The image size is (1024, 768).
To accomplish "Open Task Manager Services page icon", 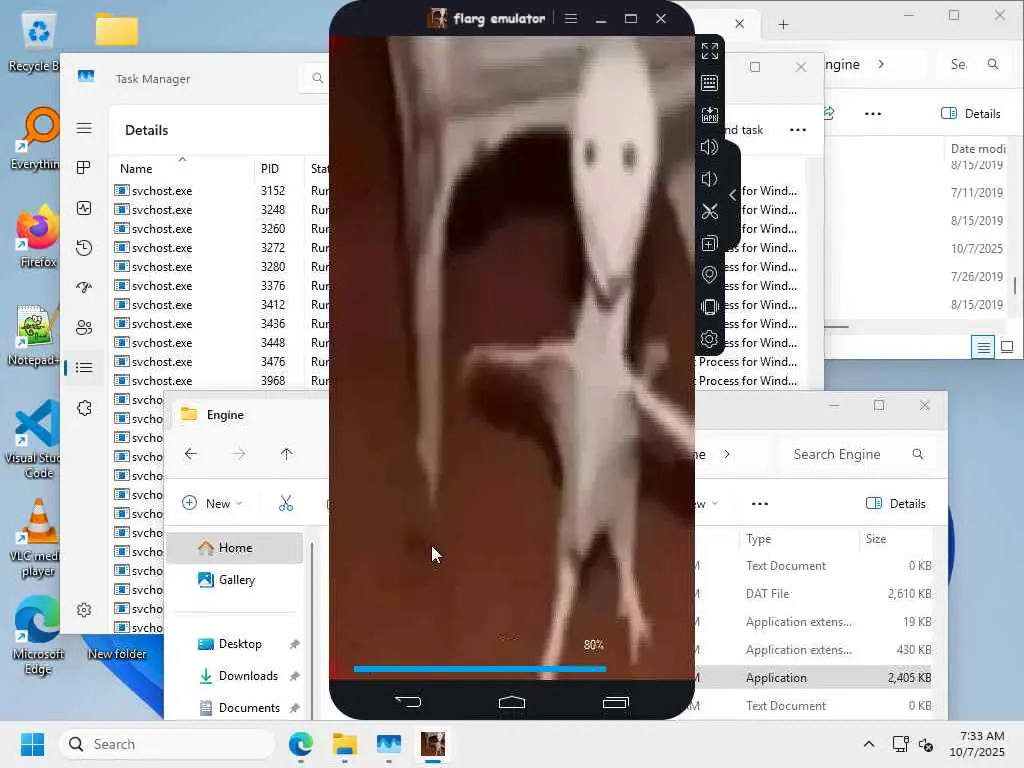I will 84,408.
